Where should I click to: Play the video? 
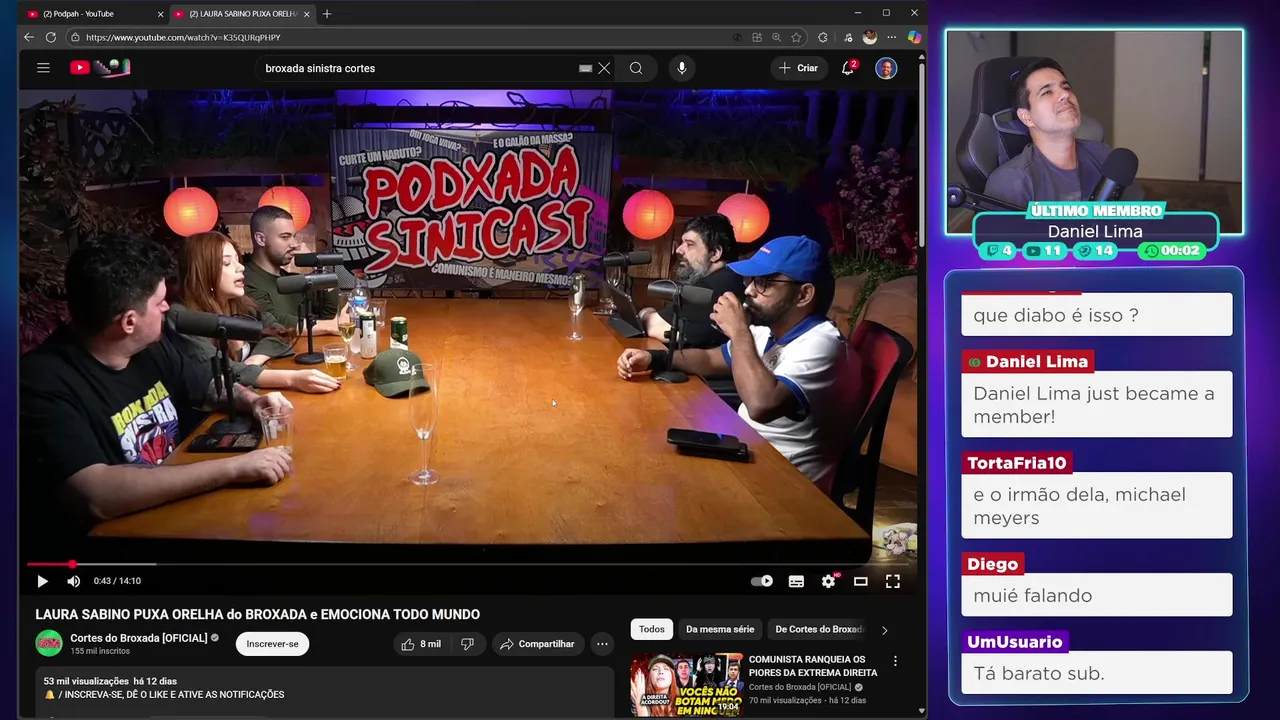(42, 581)
